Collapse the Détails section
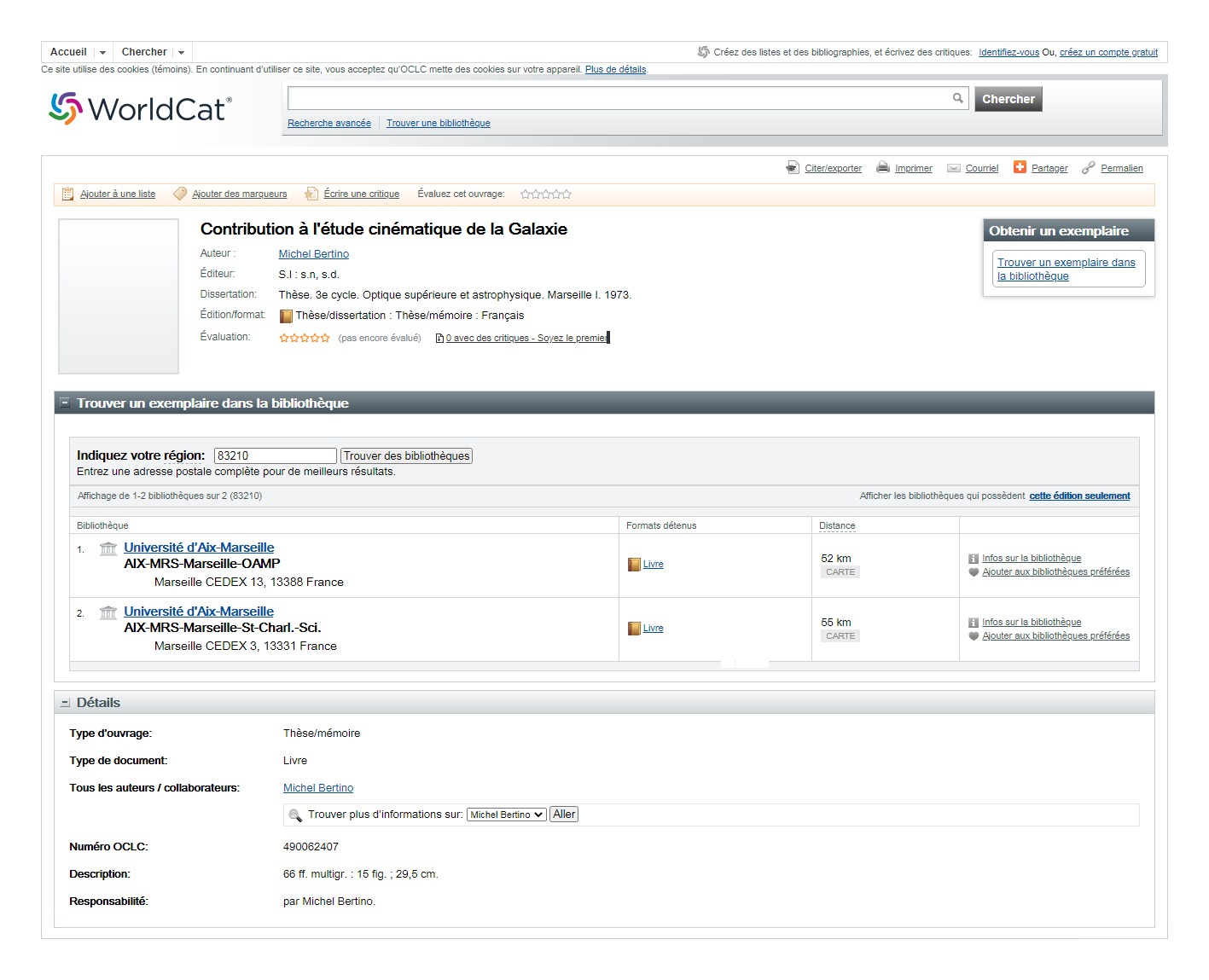Image resolution: width=1209 pixels, height=980 pixels. coord(65,703)
